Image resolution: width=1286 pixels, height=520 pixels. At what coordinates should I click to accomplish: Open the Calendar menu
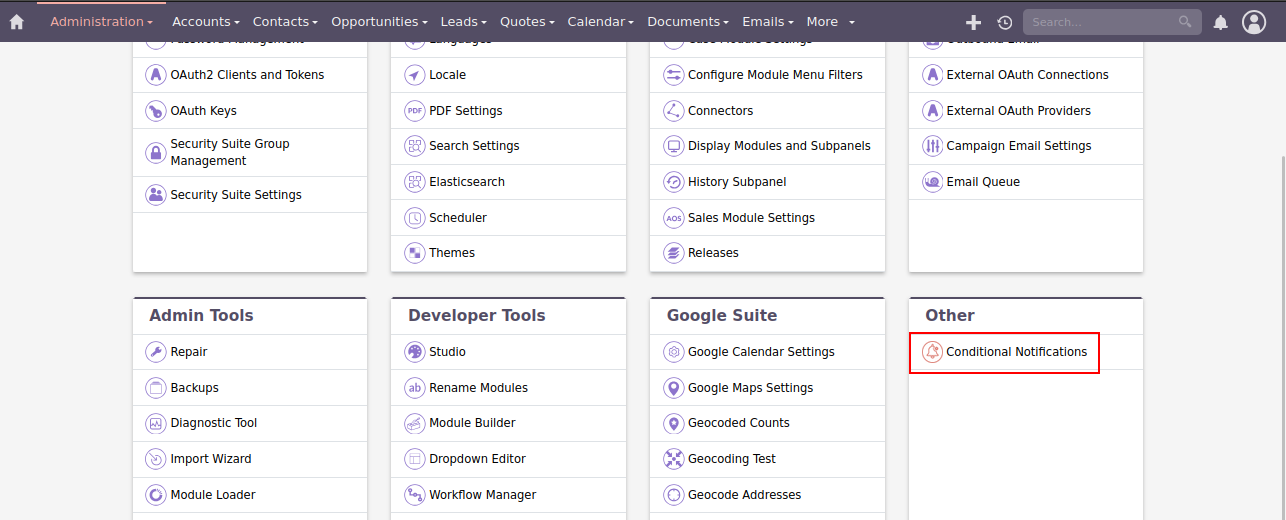coord(600,22)
